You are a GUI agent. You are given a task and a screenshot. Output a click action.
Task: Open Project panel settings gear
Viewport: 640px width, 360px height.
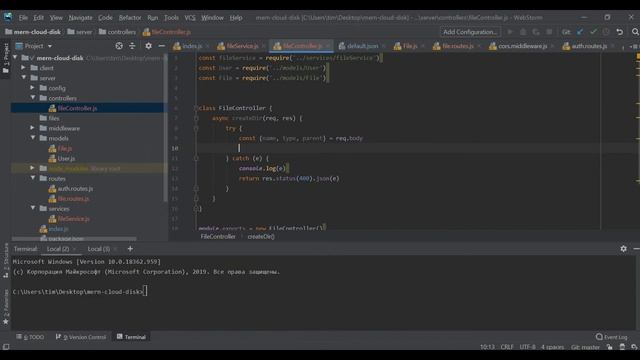coord(148,46)
